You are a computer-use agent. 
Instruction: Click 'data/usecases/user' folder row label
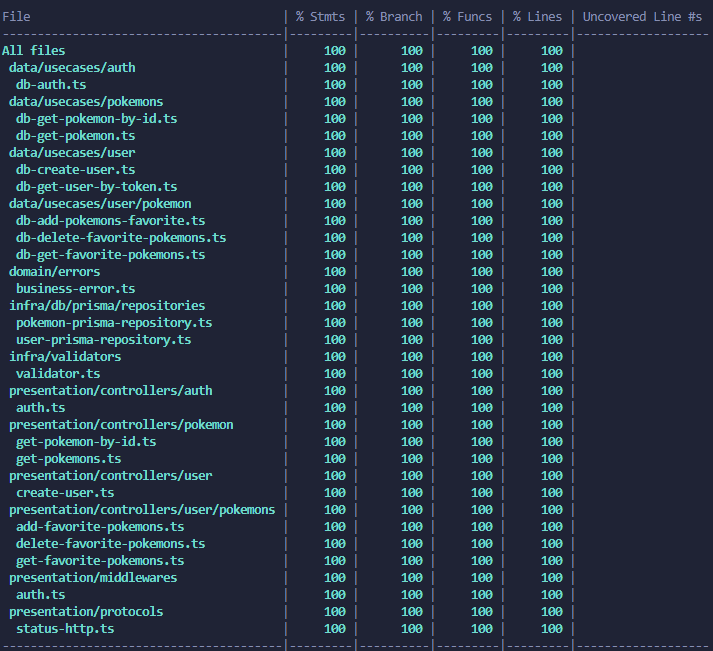(x=72, y=153)
